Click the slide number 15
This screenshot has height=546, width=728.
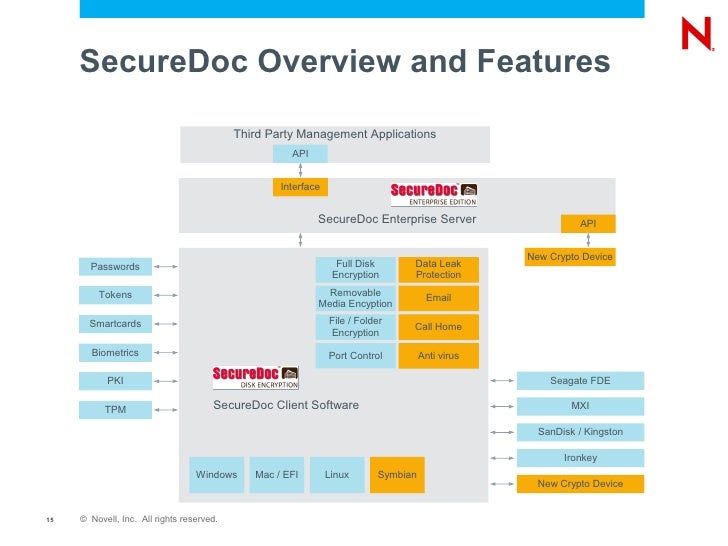click(50, 520)
